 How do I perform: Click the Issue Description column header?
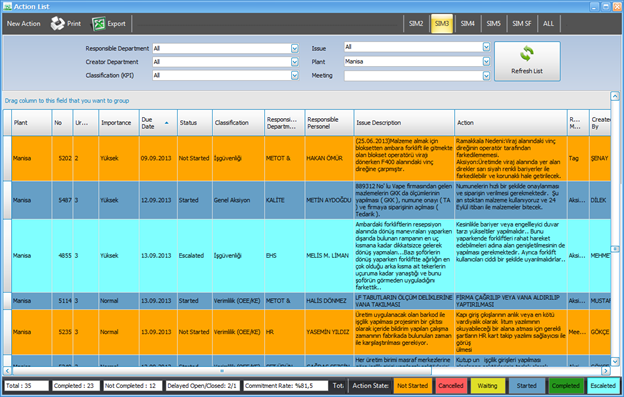point(404,123)
